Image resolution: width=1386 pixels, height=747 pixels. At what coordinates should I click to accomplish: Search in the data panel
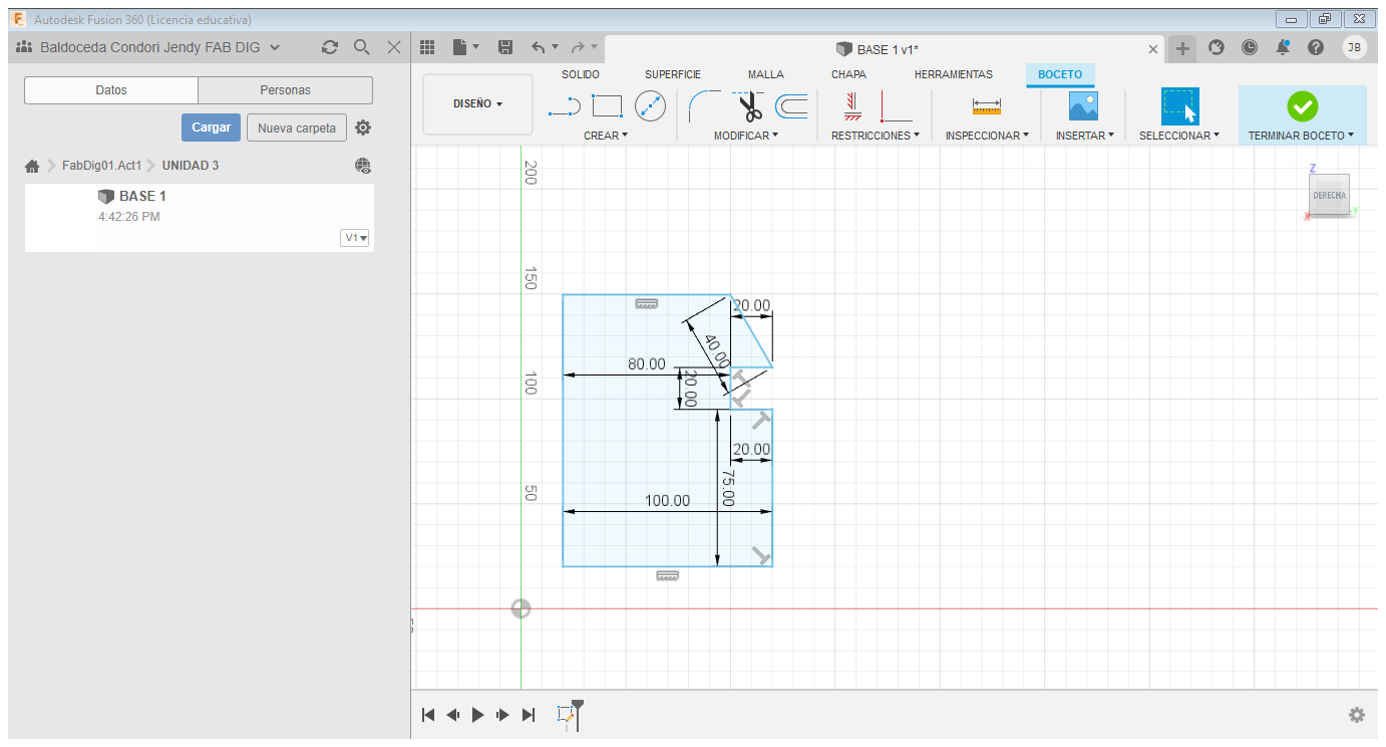[362, 47]
